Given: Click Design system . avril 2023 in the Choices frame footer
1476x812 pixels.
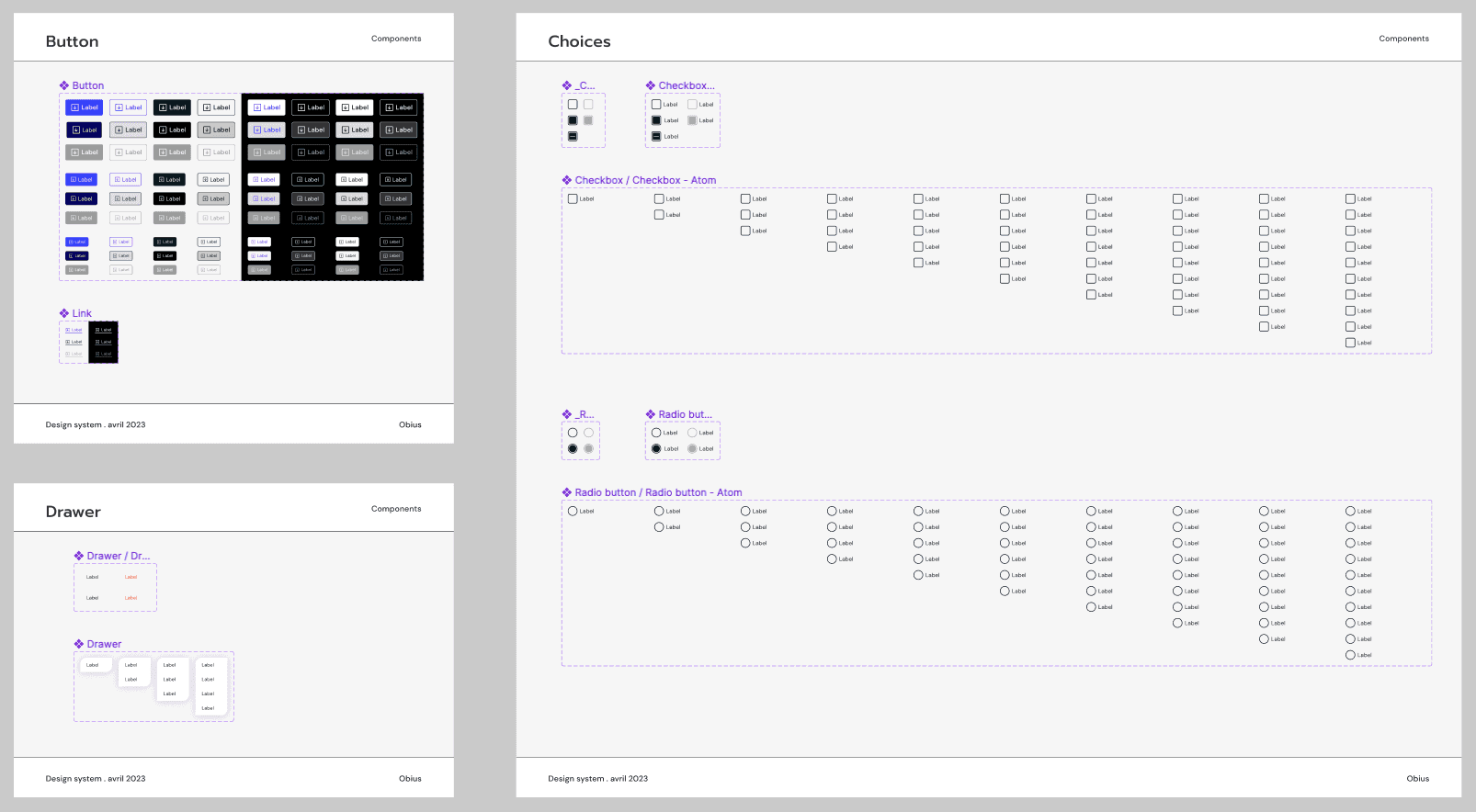Looking at the screenshot, I should 597,778.
